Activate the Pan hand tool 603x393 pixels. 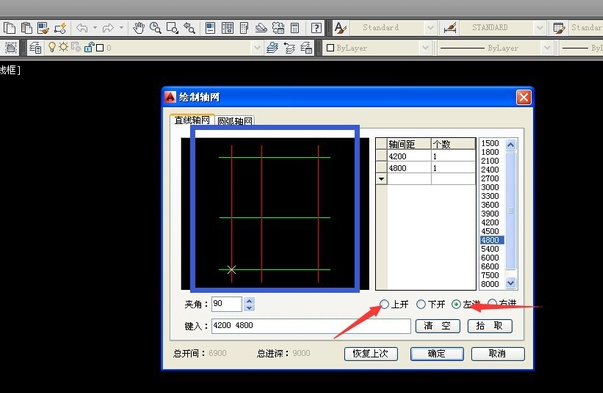(x=138, y=28)
